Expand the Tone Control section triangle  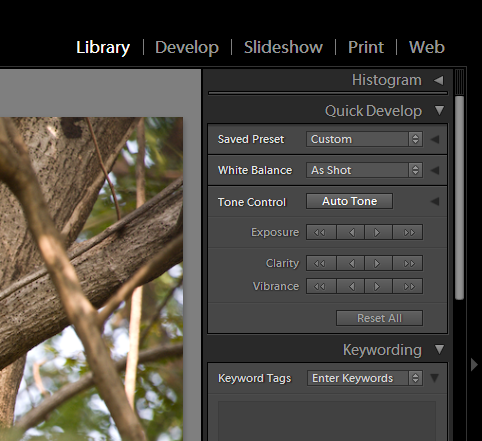[435, 201]
